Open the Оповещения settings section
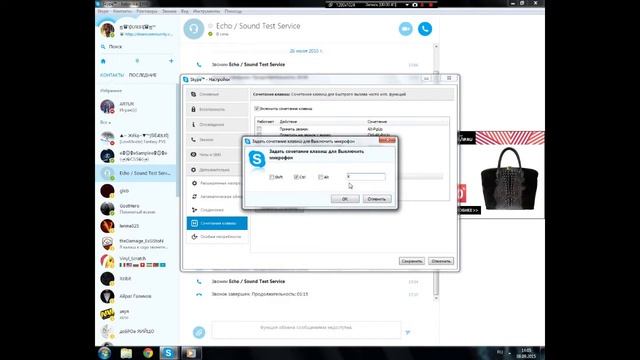The width and height of the screenshot is (640, 360). 217,124
